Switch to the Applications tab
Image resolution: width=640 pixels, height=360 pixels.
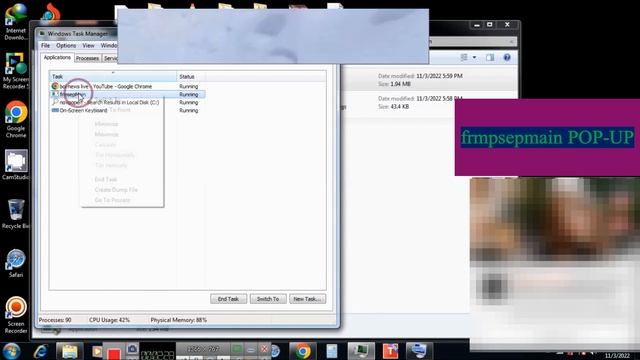(x=57, y=58)
